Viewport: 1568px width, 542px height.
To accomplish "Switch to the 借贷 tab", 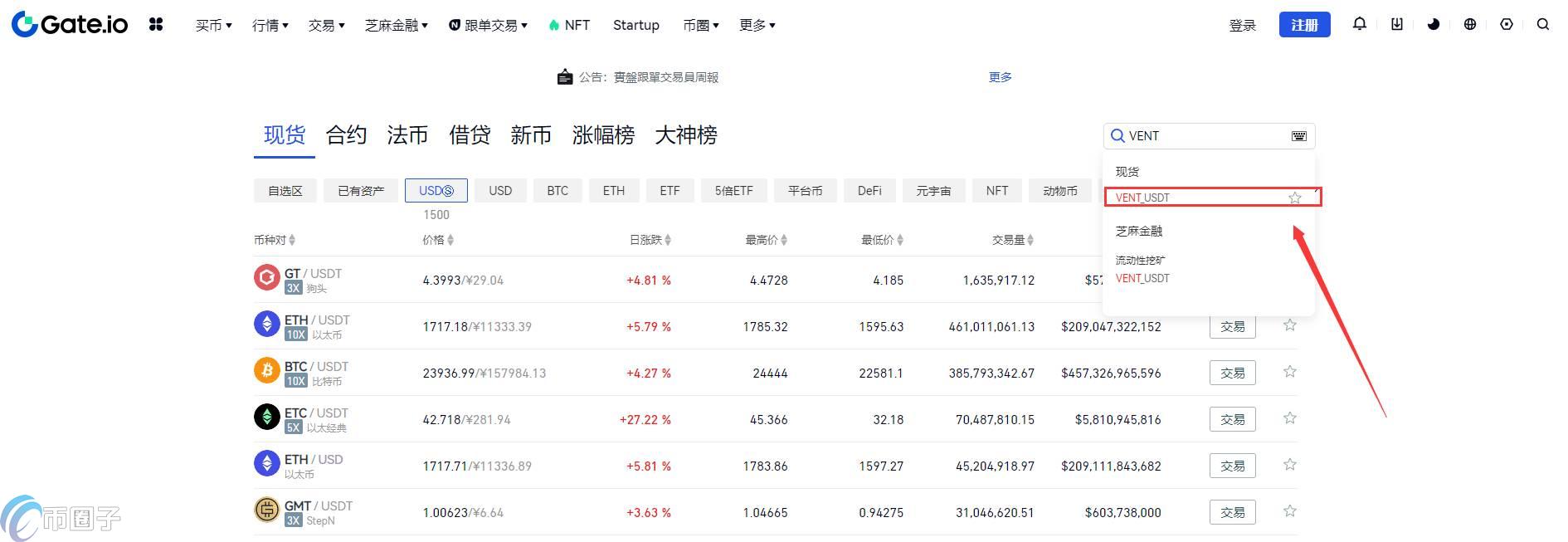I will [470, 135].
